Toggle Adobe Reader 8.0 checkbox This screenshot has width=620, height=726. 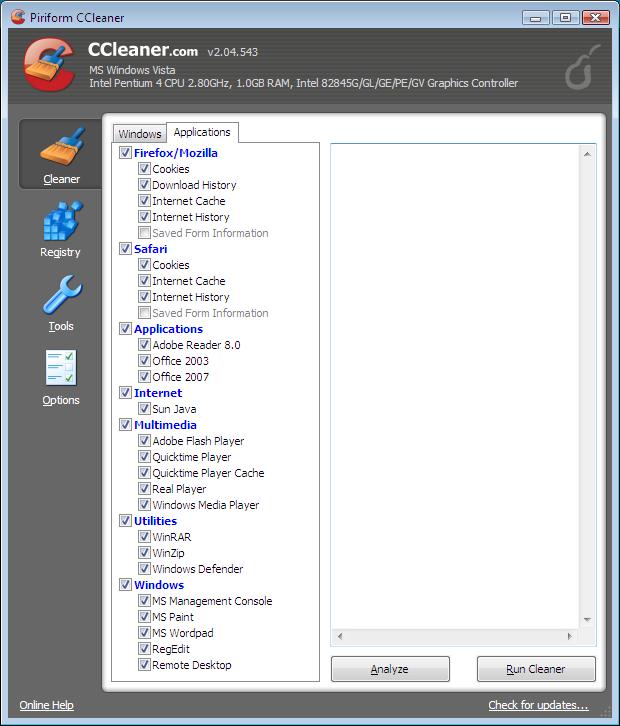144,344
